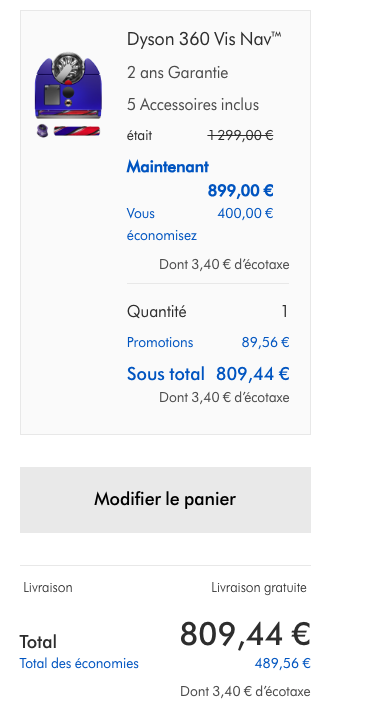The height and width of the screenshot is (722, 365).
Task: Click the Vous économisez label
Action: (x=162, y=225)
